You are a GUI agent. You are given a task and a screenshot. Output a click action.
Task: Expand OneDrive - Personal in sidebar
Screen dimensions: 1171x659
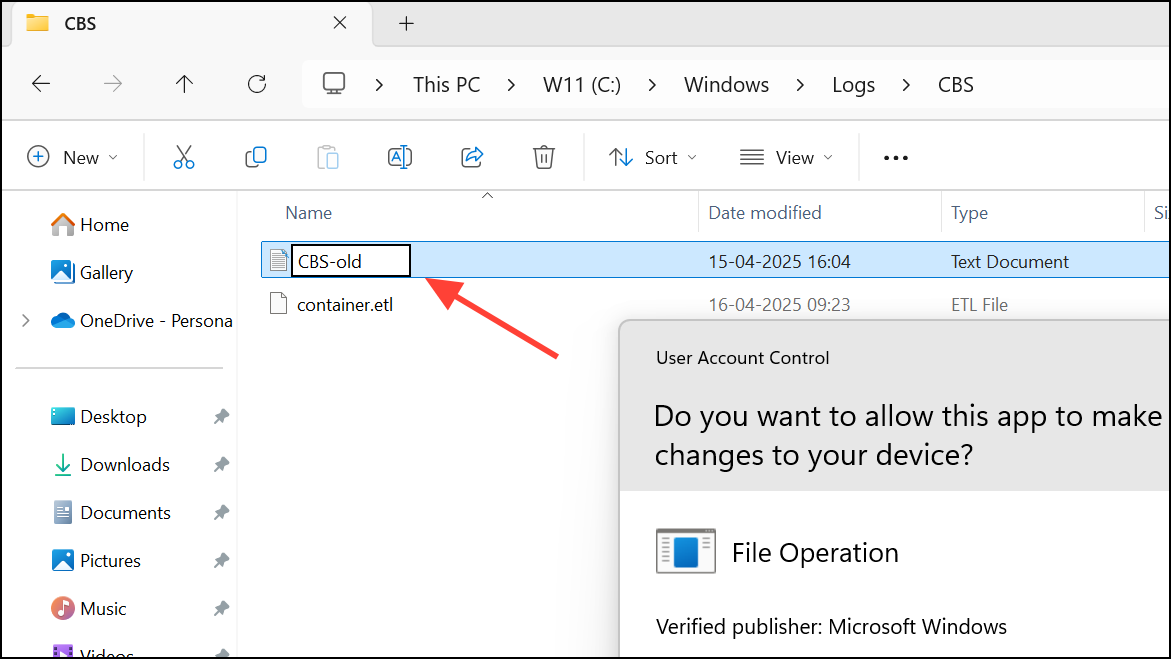25,320
